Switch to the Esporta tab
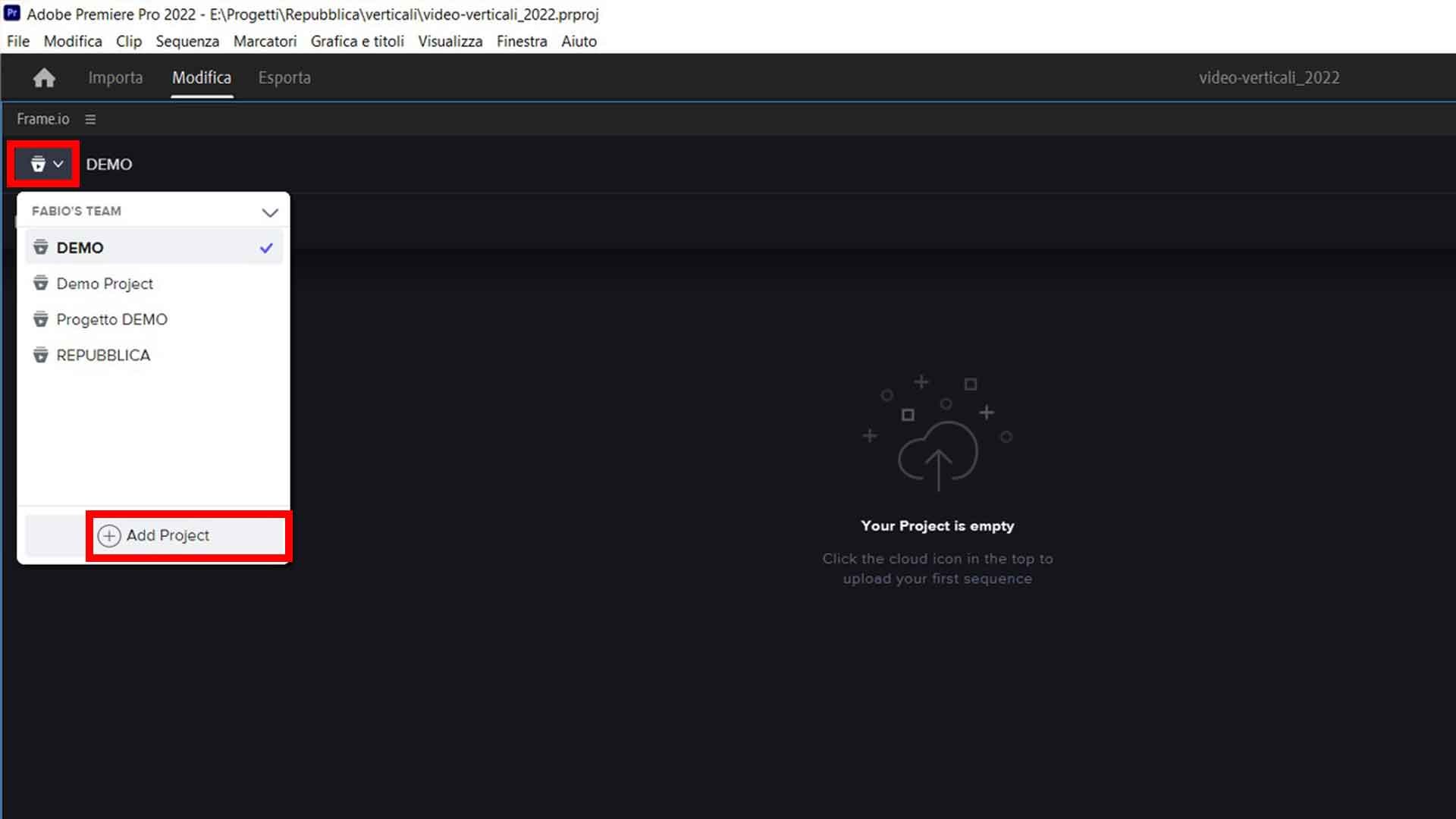Viewport: 1456px width, 819px height. tap(284, 77)
